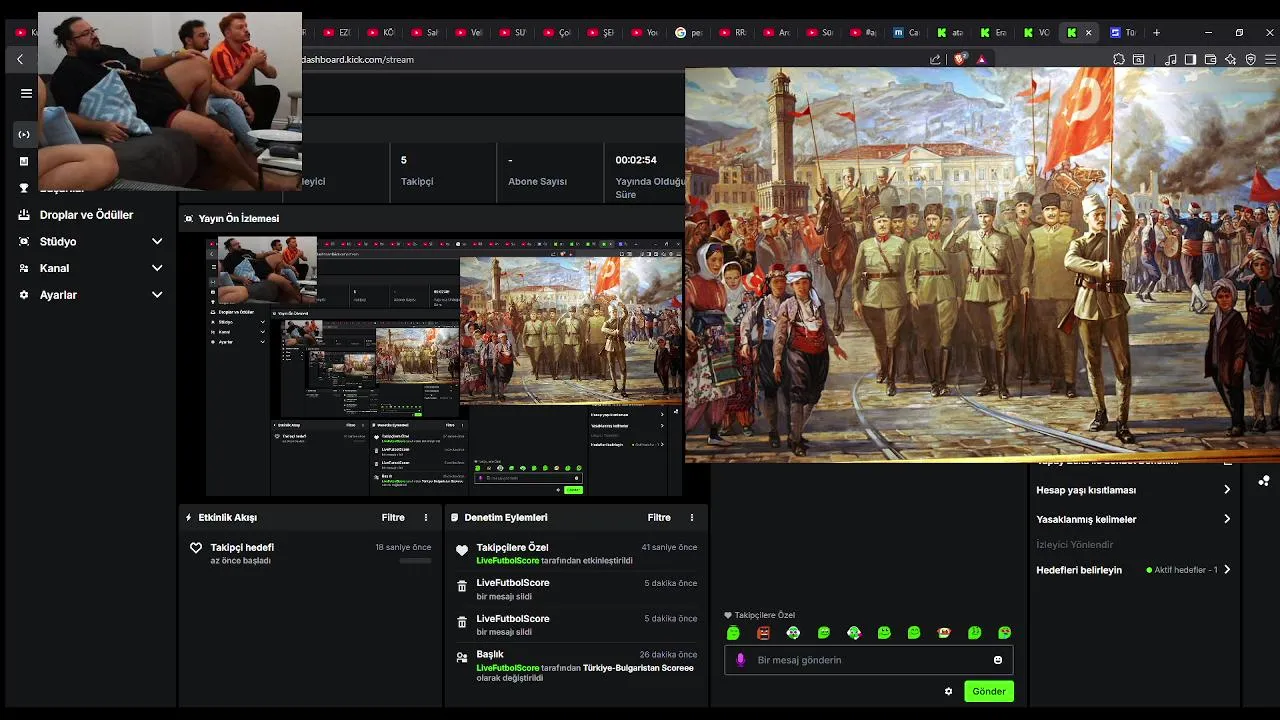Click the green icon at right edge
Viewport: 1280px width, 720px height.
point(1265,481)
